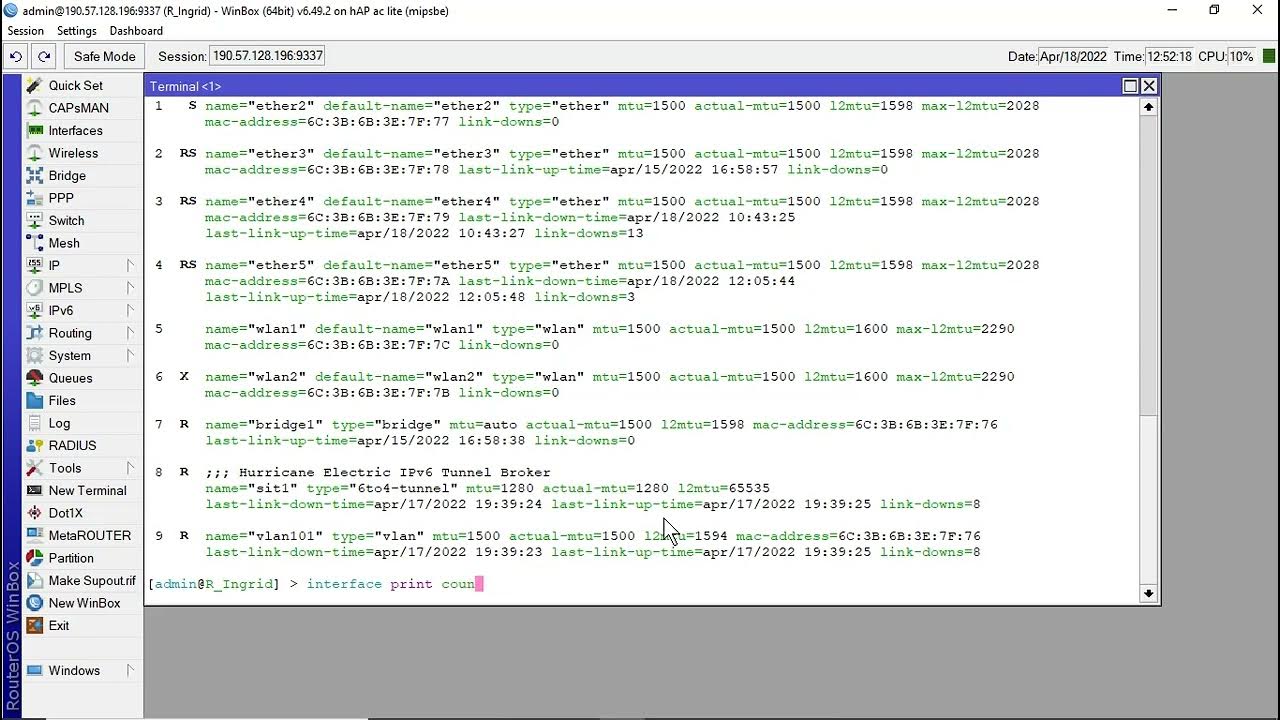
Task: Open the Switch sidebar entry
Action: click(x=66, y=220)
